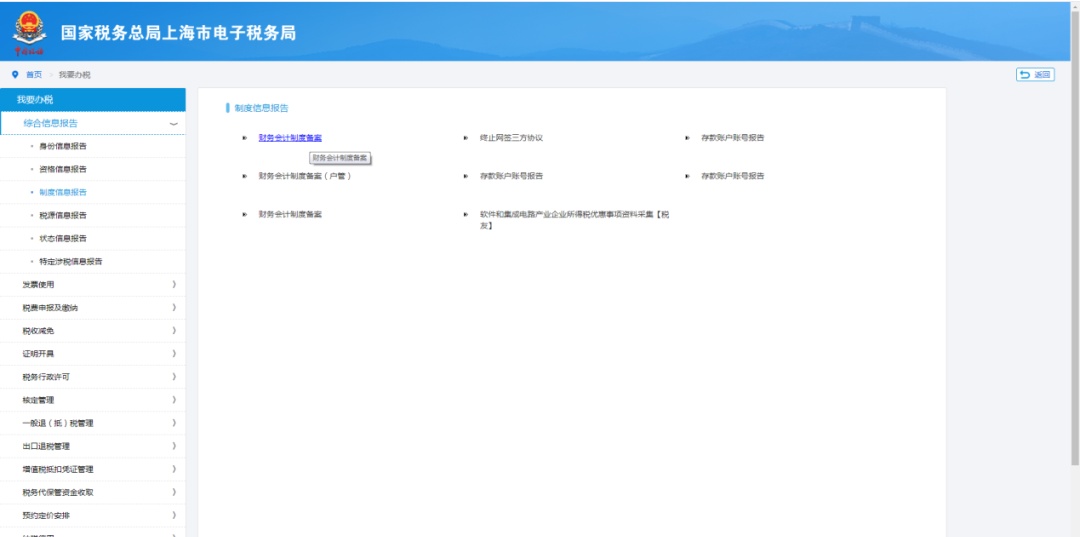This screenshot has width=1080, height=537.
Task: Open the underlined 财务会计制度备案 link
Action: [290, 138]
